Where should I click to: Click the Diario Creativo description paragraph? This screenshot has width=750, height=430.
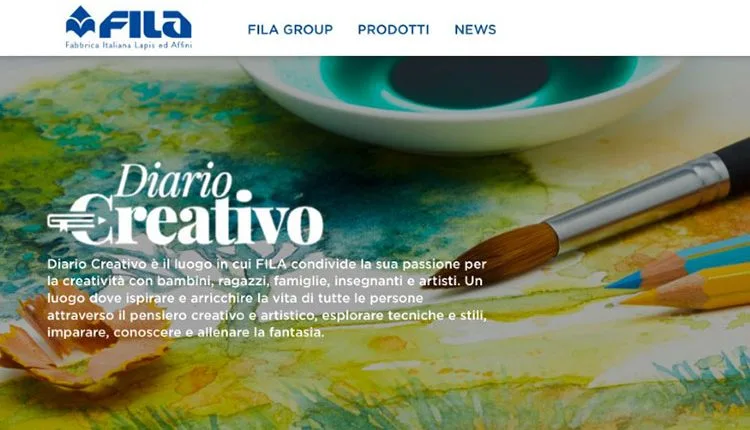(267, 298)
